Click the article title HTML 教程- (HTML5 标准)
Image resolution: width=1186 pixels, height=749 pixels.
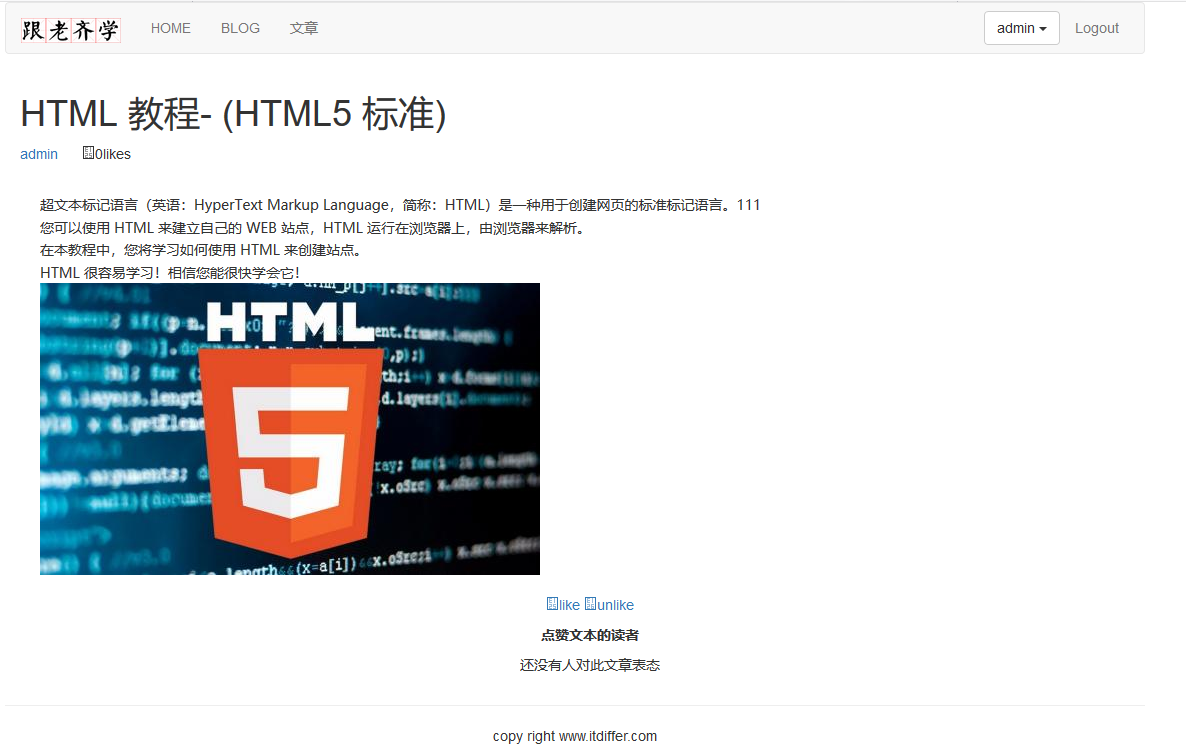tap(233, 114)
